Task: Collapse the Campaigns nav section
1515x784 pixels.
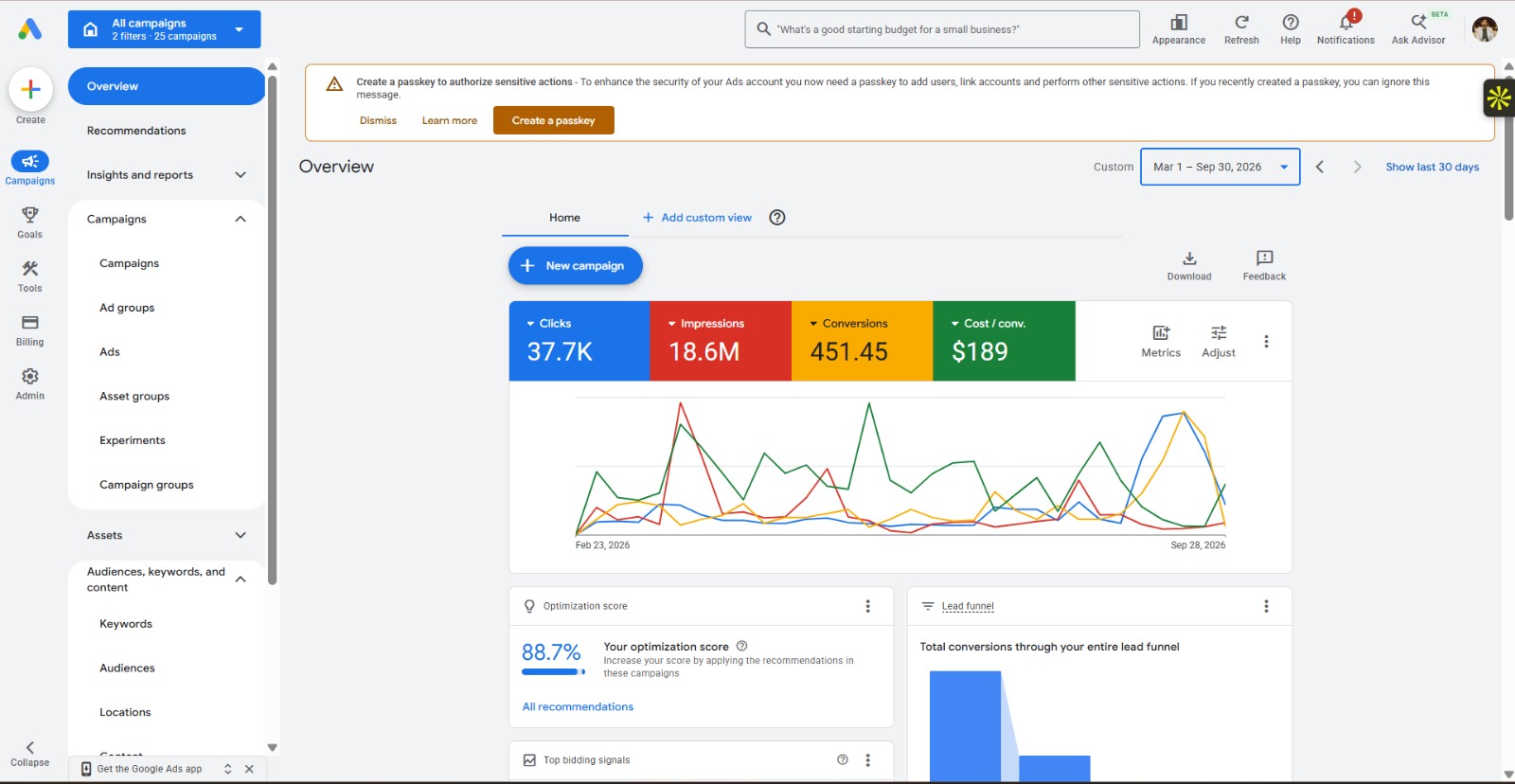Action: [241, 219]
